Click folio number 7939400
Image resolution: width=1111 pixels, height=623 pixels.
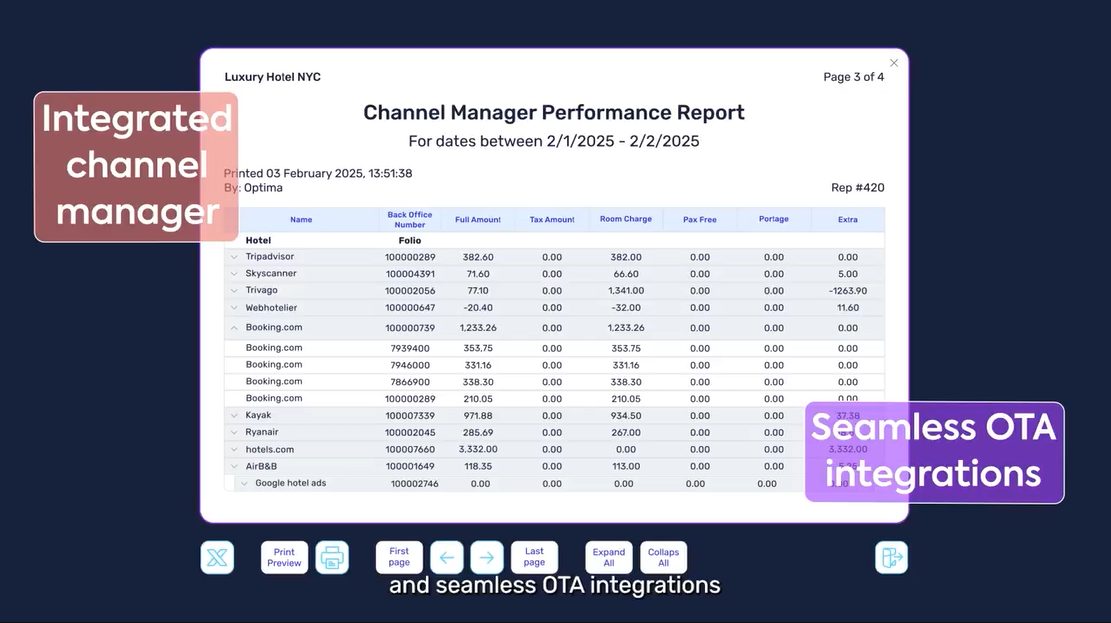410,348
